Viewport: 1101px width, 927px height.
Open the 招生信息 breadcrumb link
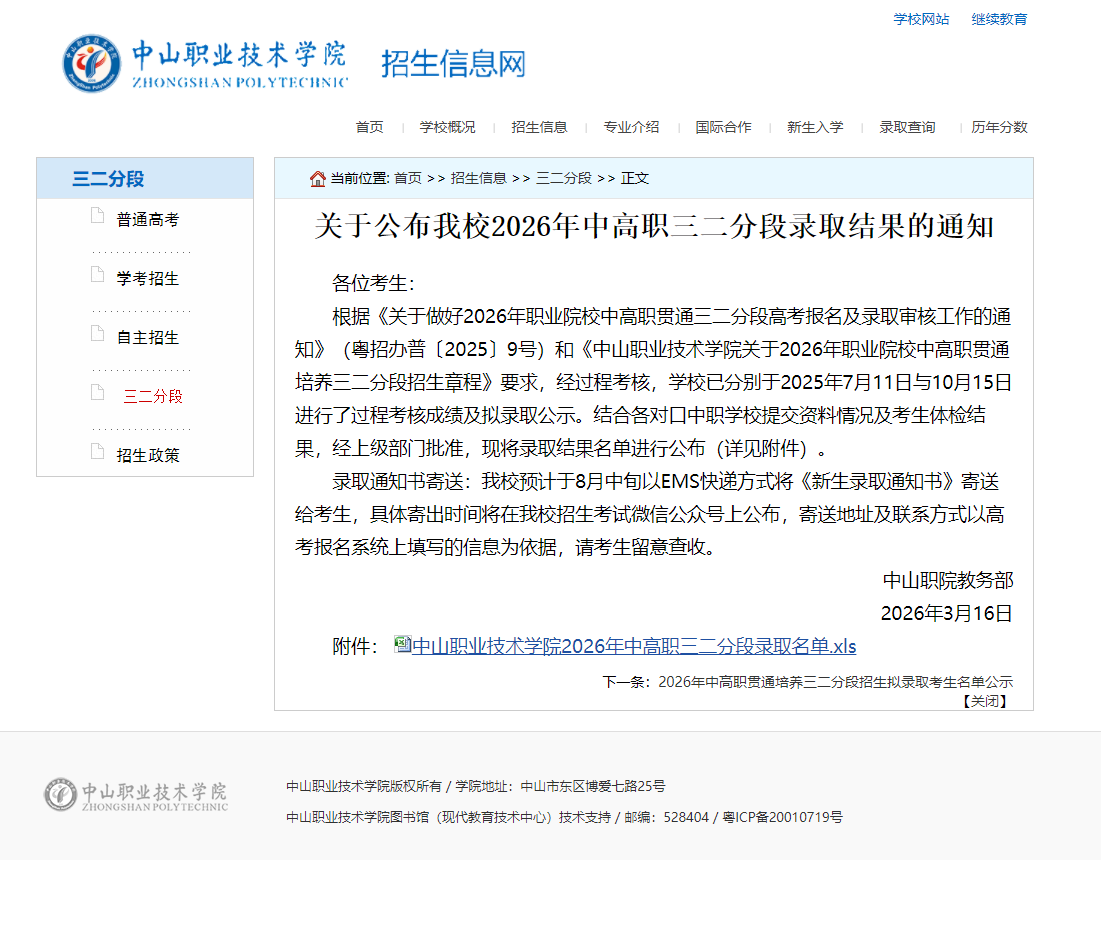click(x=478, y=177)
